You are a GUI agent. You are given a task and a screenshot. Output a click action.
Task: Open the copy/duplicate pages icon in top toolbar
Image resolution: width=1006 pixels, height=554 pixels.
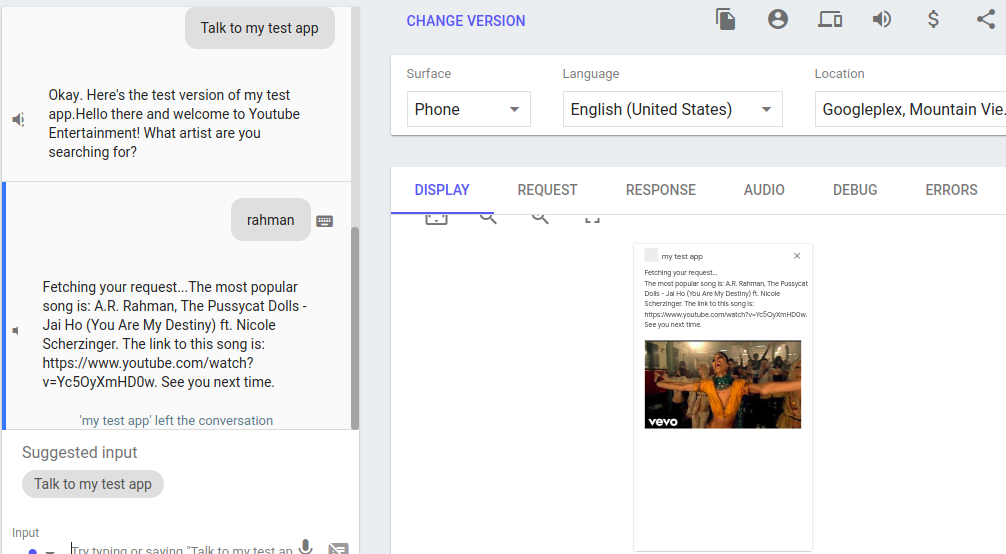coord(726,19)
